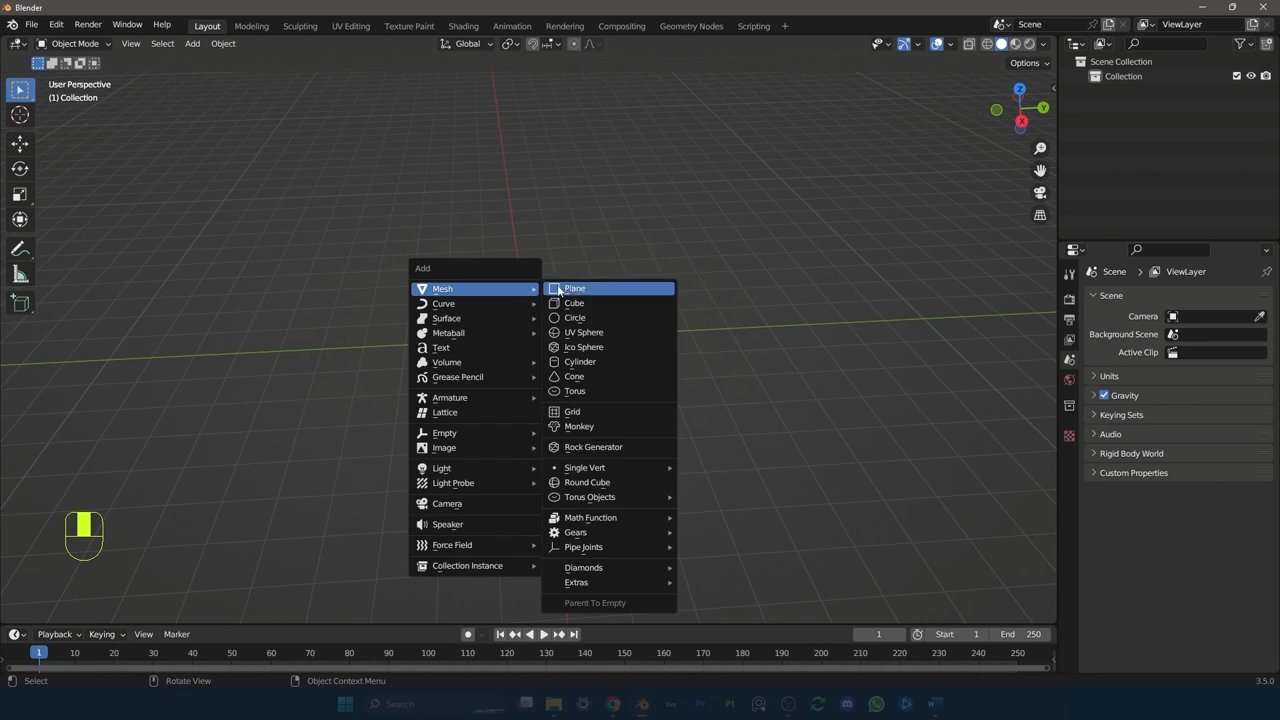Add a Monkey mesh from menu
The height and width of the screenshot is (720, 1280).
[578, 427]
